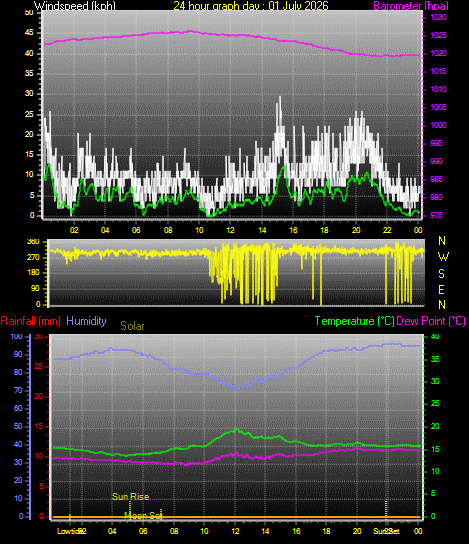The width and height of the screenshot is (469, 544).
Task: Click 12 on the bottom graph time axis
Action: tap(236, 531)
